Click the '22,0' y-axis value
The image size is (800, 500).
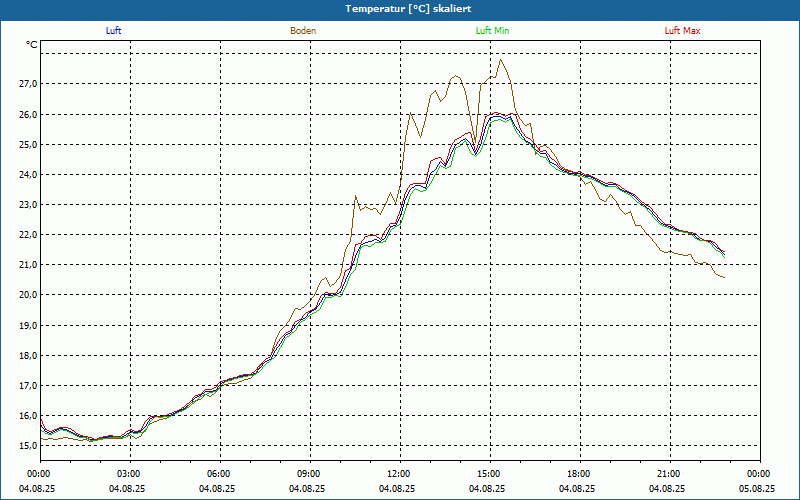(28, 235)
